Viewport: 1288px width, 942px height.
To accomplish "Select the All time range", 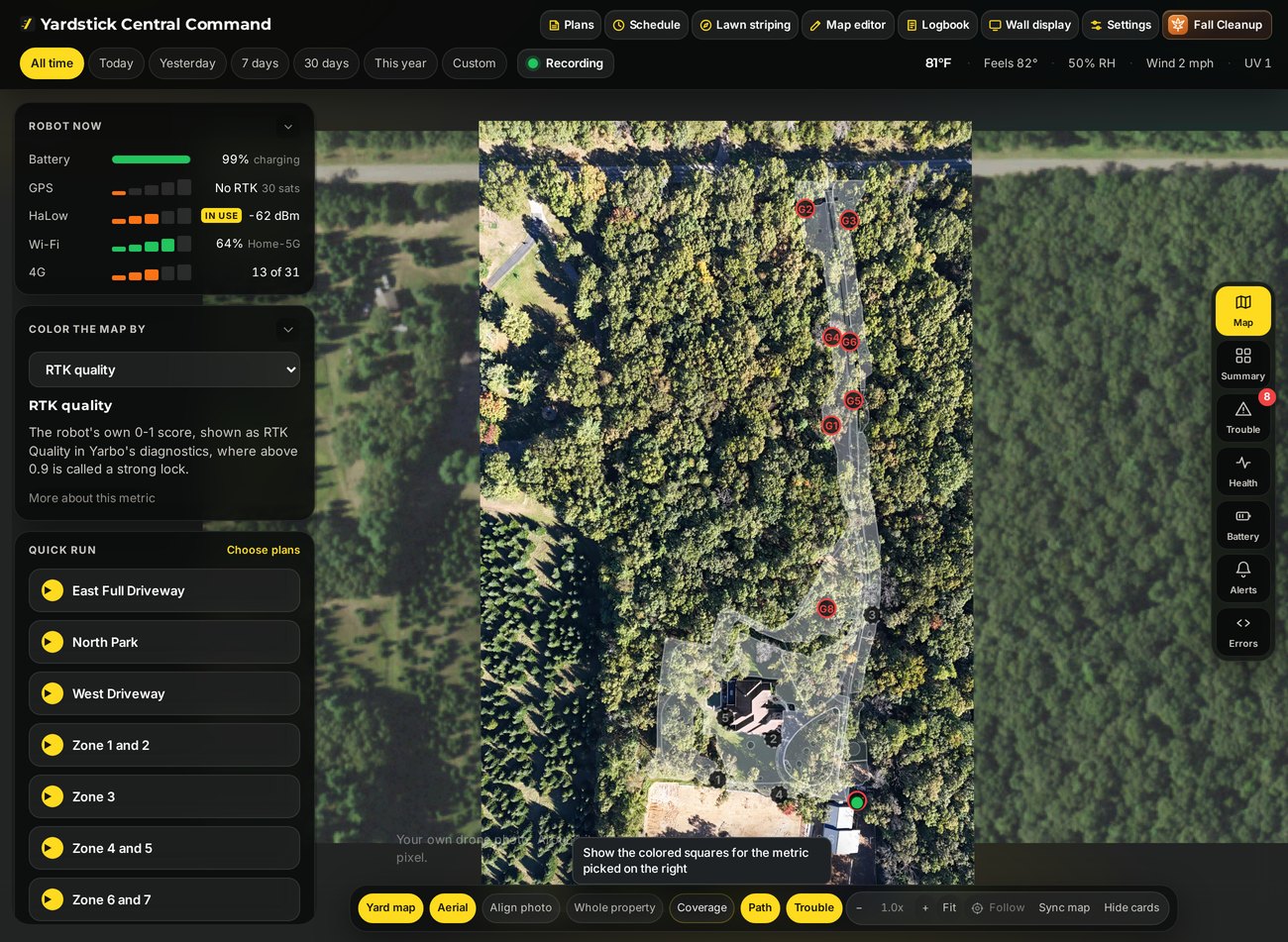I will coord(52,63).
